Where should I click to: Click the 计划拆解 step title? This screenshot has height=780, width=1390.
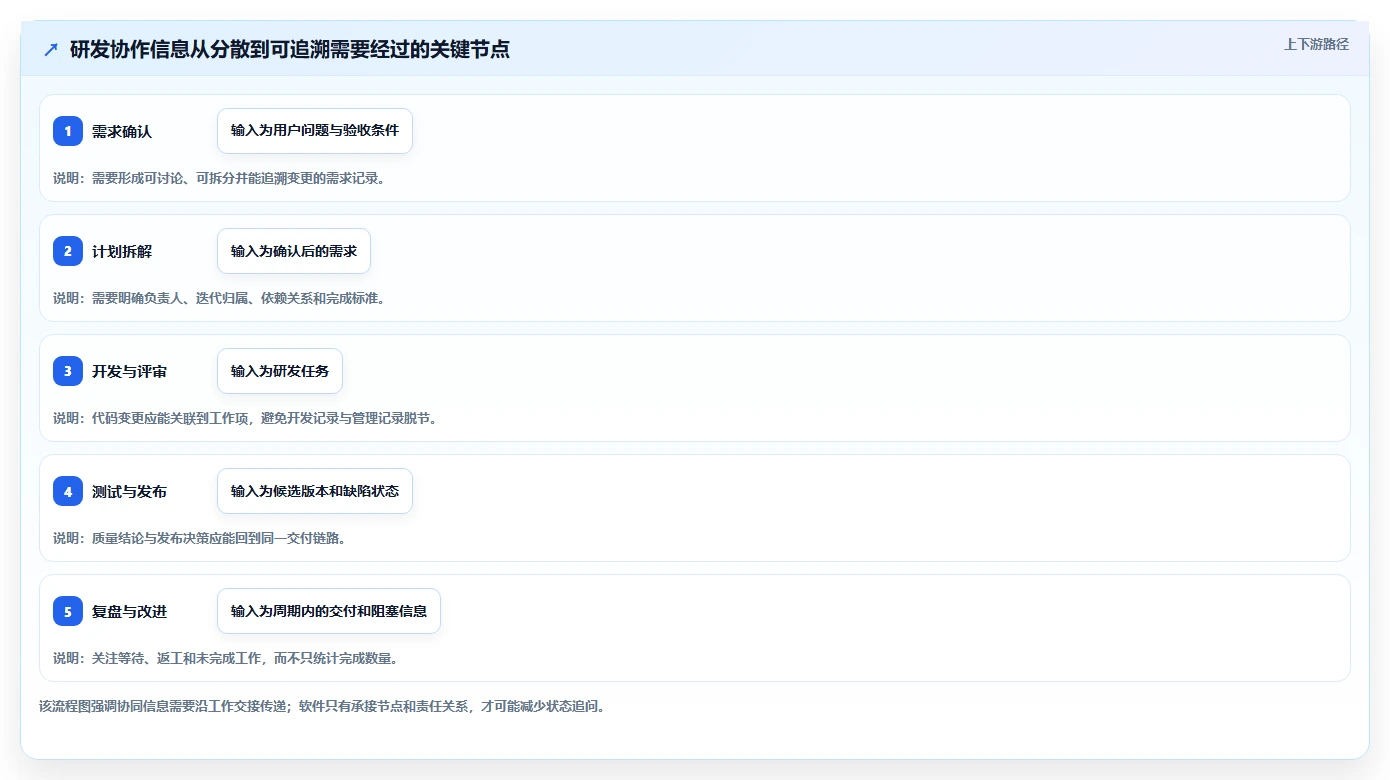pyautogui.click(x=122, y=251)
